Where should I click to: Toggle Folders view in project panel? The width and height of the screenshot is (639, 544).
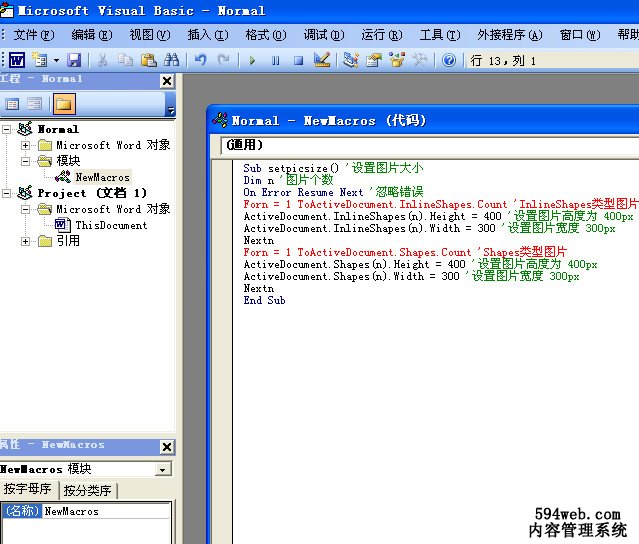point(64,104)
